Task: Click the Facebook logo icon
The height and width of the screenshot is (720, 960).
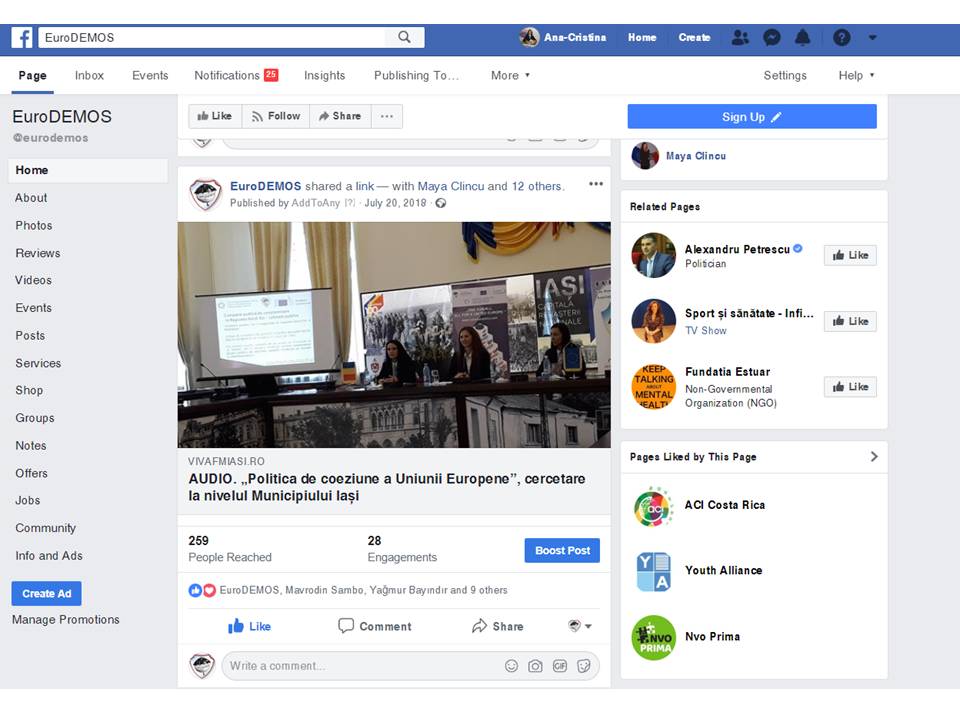Action: (22, 37)
